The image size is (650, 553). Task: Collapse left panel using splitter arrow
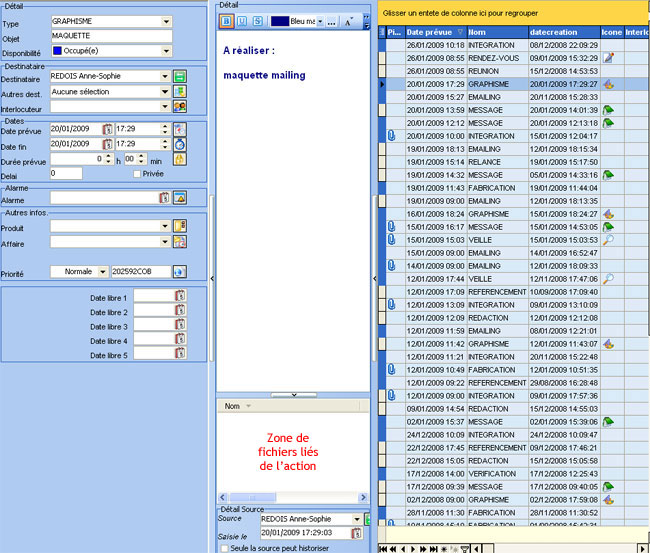tap(212, 279)
